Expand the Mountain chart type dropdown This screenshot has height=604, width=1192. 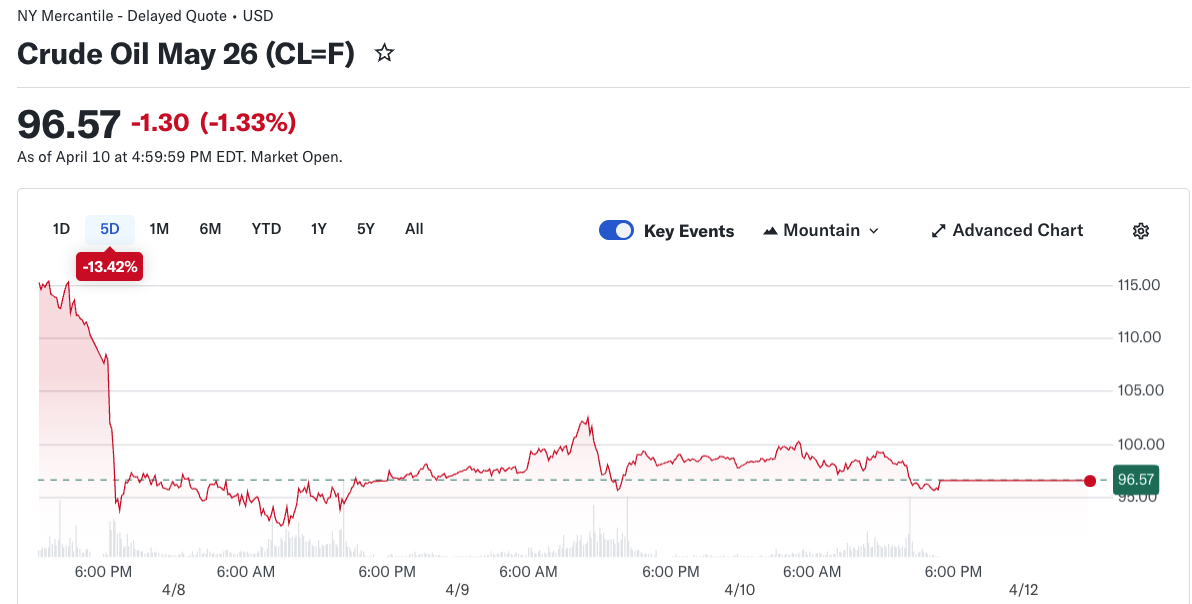click(x=821, y=231)
